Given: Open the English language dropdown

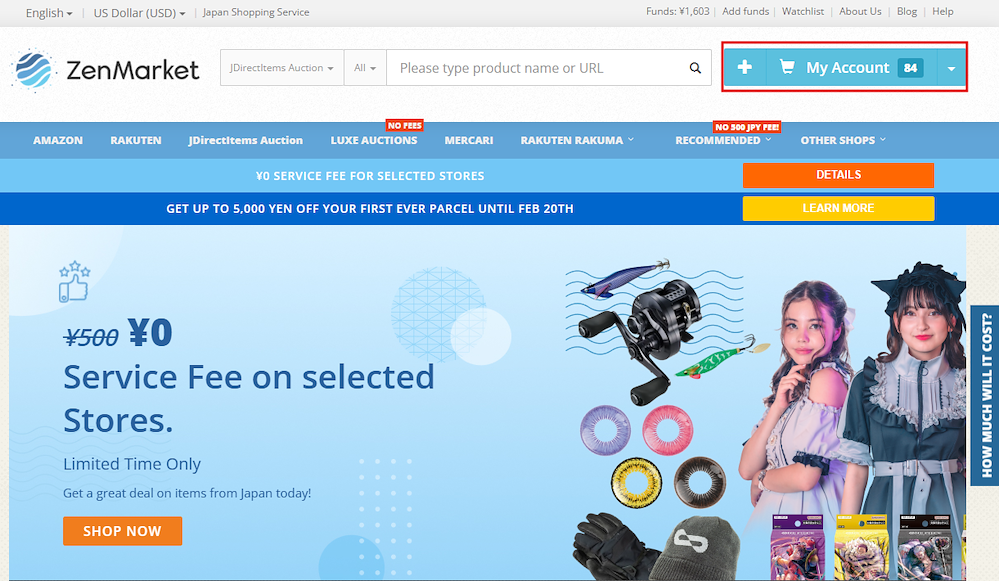Looking at the screenshot, I should 49,13.
